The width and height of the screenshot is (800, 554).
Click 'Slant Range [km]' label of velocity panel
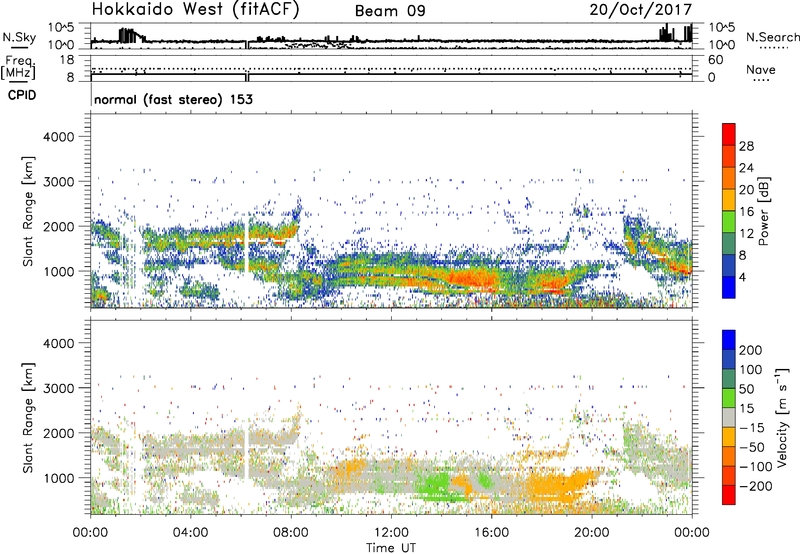click(x=28, y=418)
